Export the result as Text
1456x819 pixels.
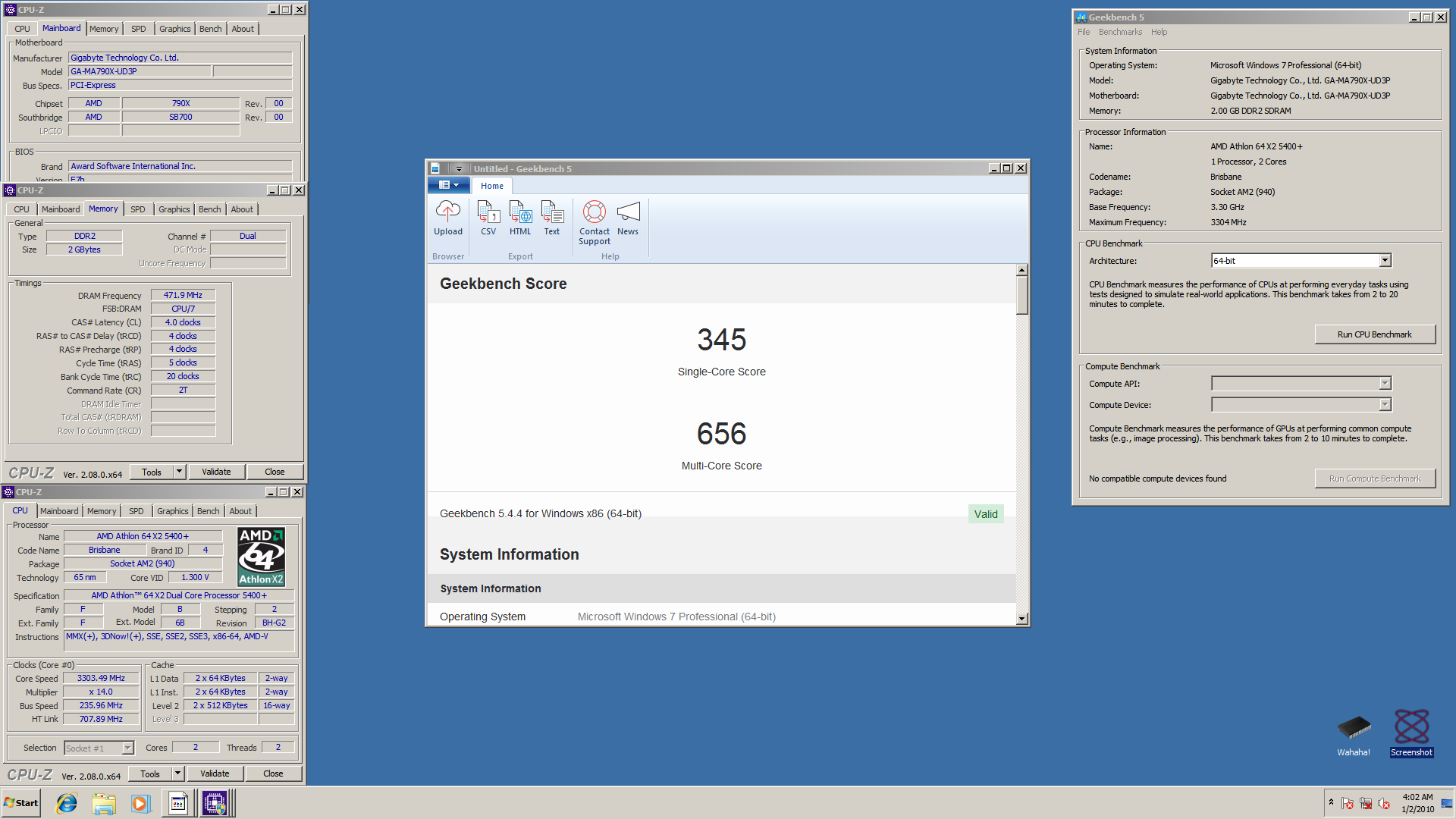pyautogui.click(x=552, y=218)
